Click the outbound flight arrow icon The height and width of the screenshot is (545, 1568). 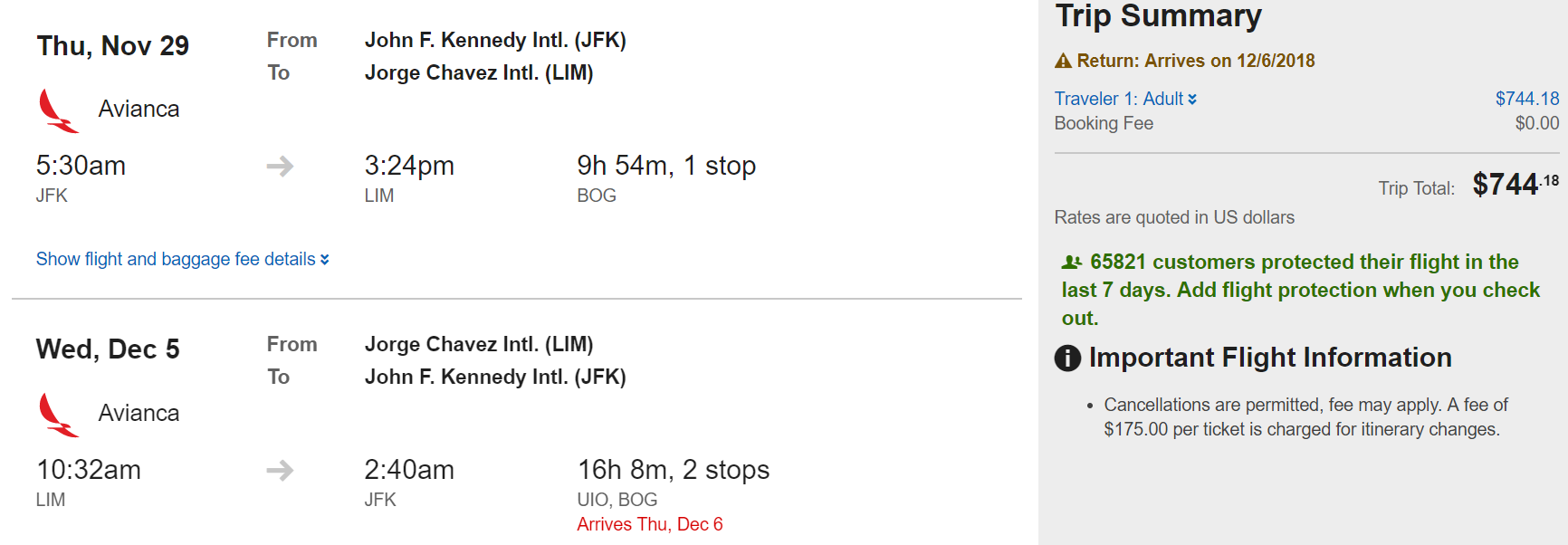[x=280, y=166]
